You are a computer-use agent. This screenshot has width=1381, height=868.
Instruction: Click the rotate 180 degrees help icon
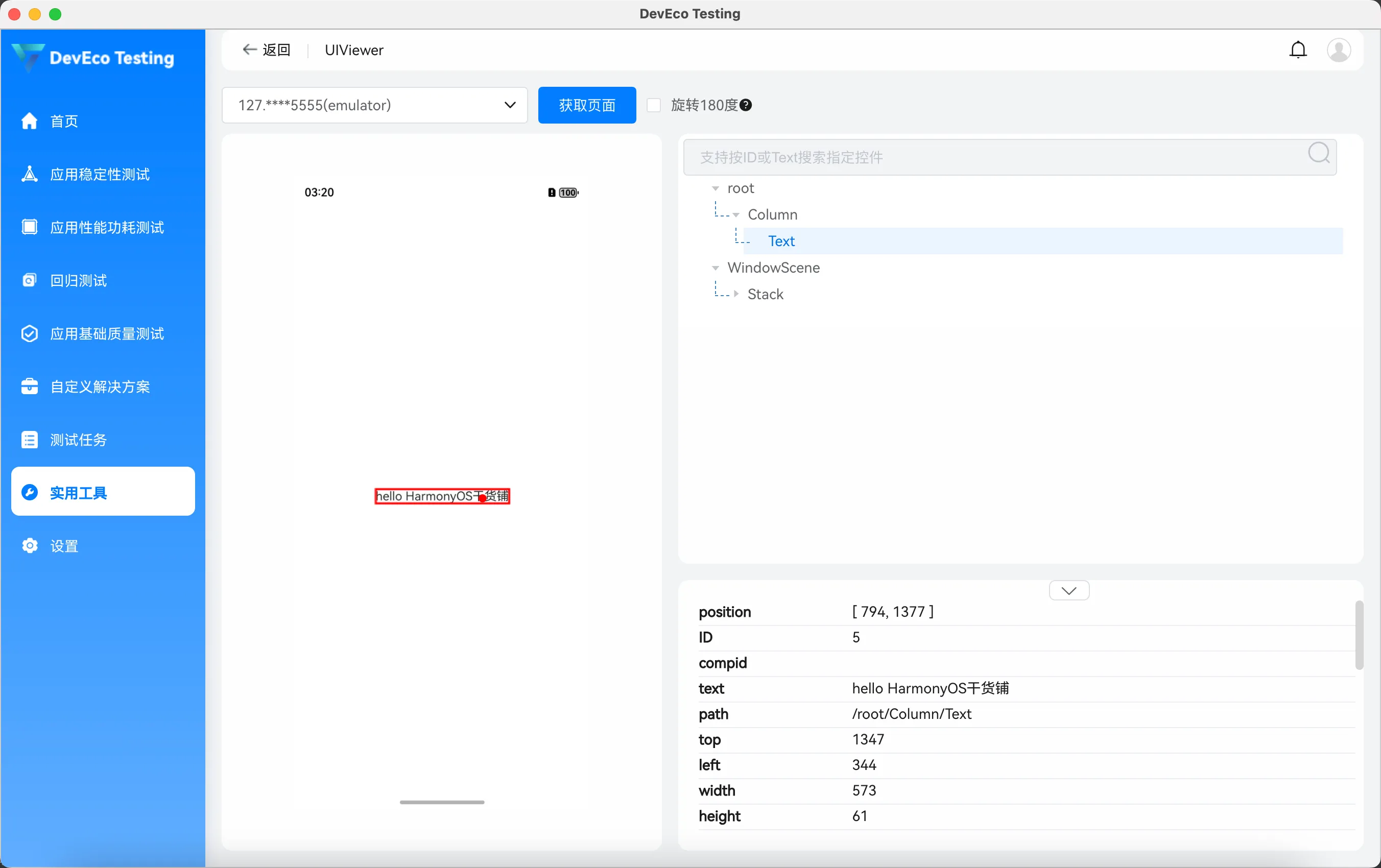[746, 105]
